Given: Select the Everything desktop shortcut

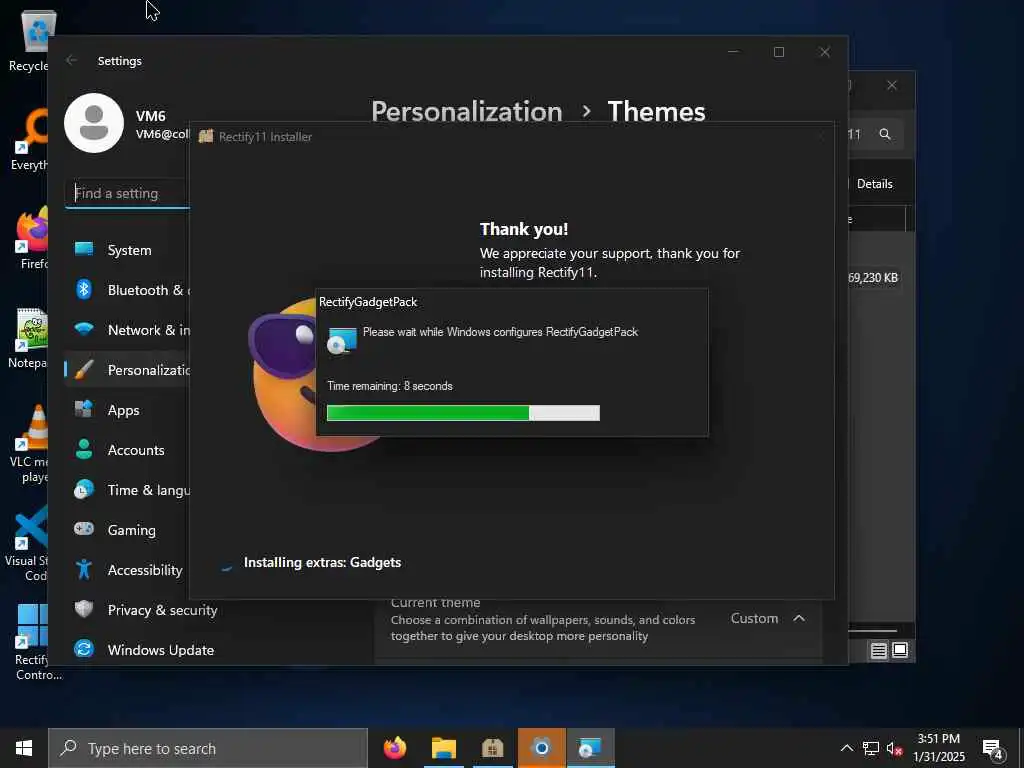Looking at the screenshot, I should point(29,140).
